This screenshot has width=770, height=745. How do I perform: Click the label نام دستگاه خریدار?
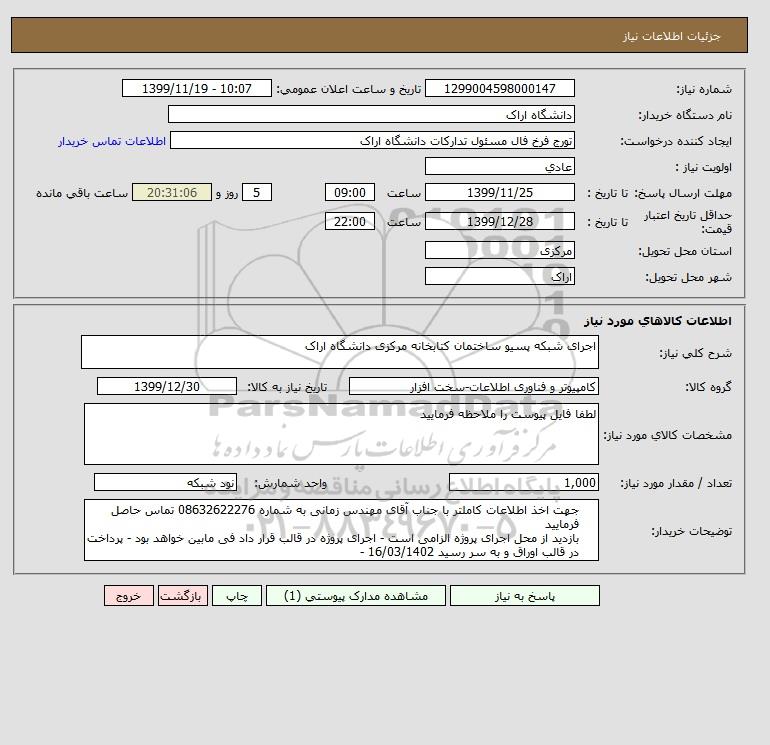(x=685, y=115)
